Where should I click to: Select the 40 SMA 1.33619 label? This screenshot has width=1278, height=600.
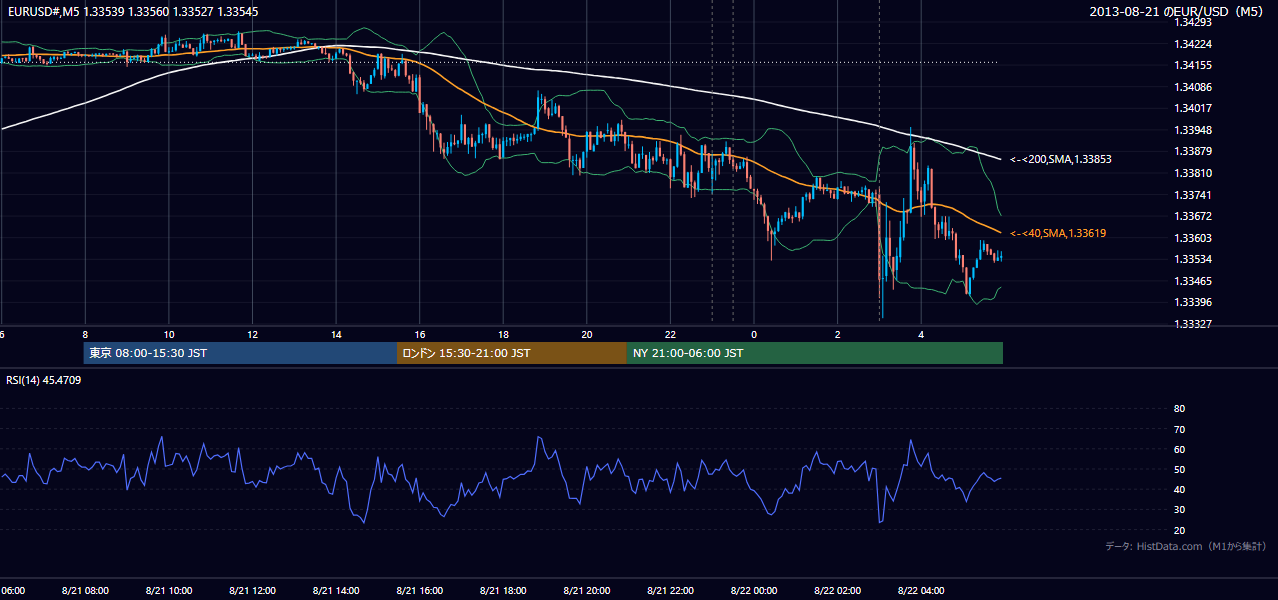pos(1058,233)
